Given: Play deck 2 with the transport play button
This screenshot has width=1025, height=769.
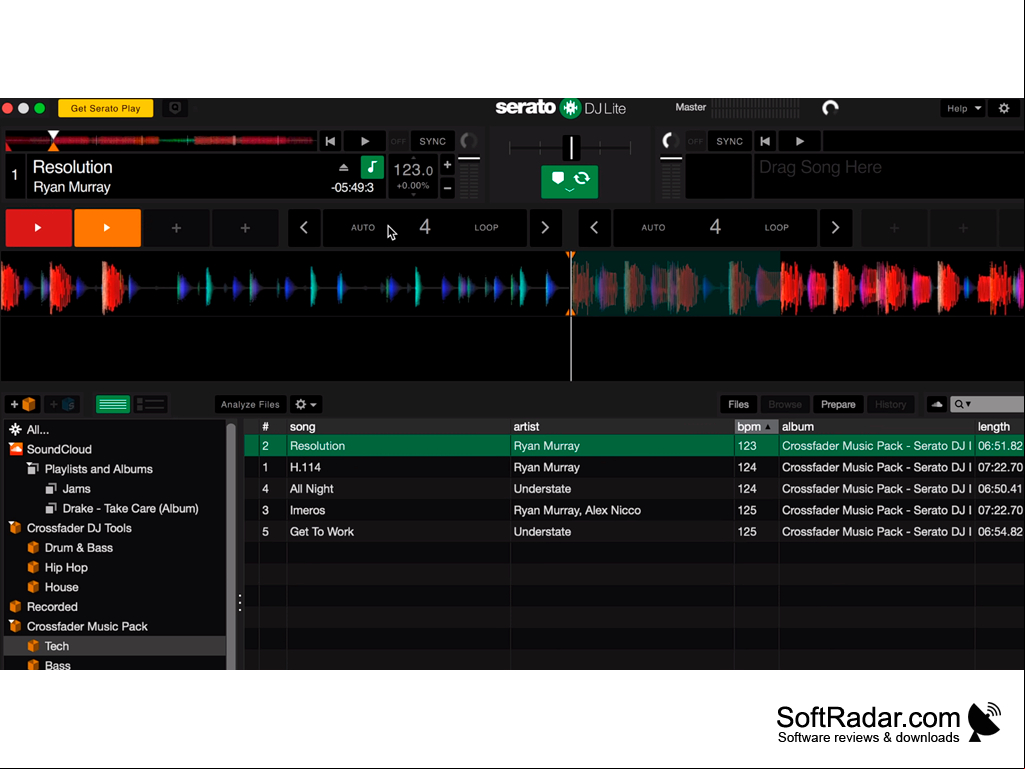Looking at the screenshot, I should (799, 141).
